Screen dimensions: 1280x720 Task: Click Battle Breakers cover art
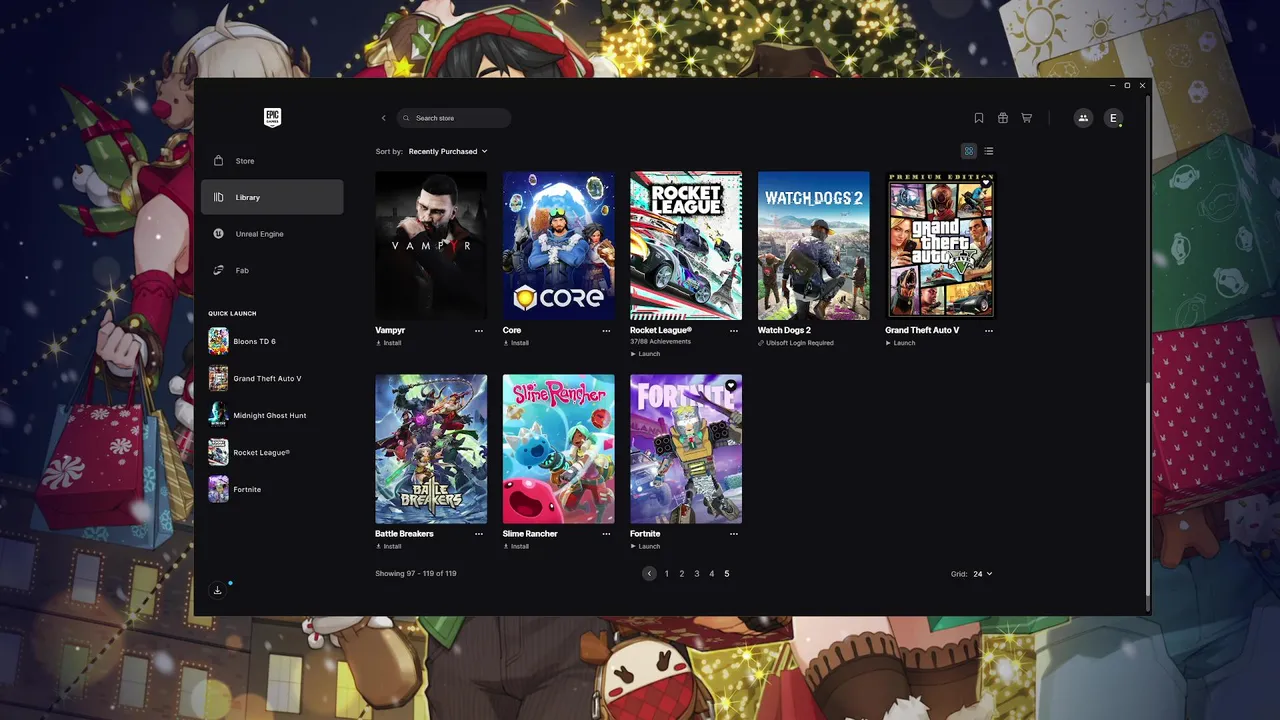point(431,449)
